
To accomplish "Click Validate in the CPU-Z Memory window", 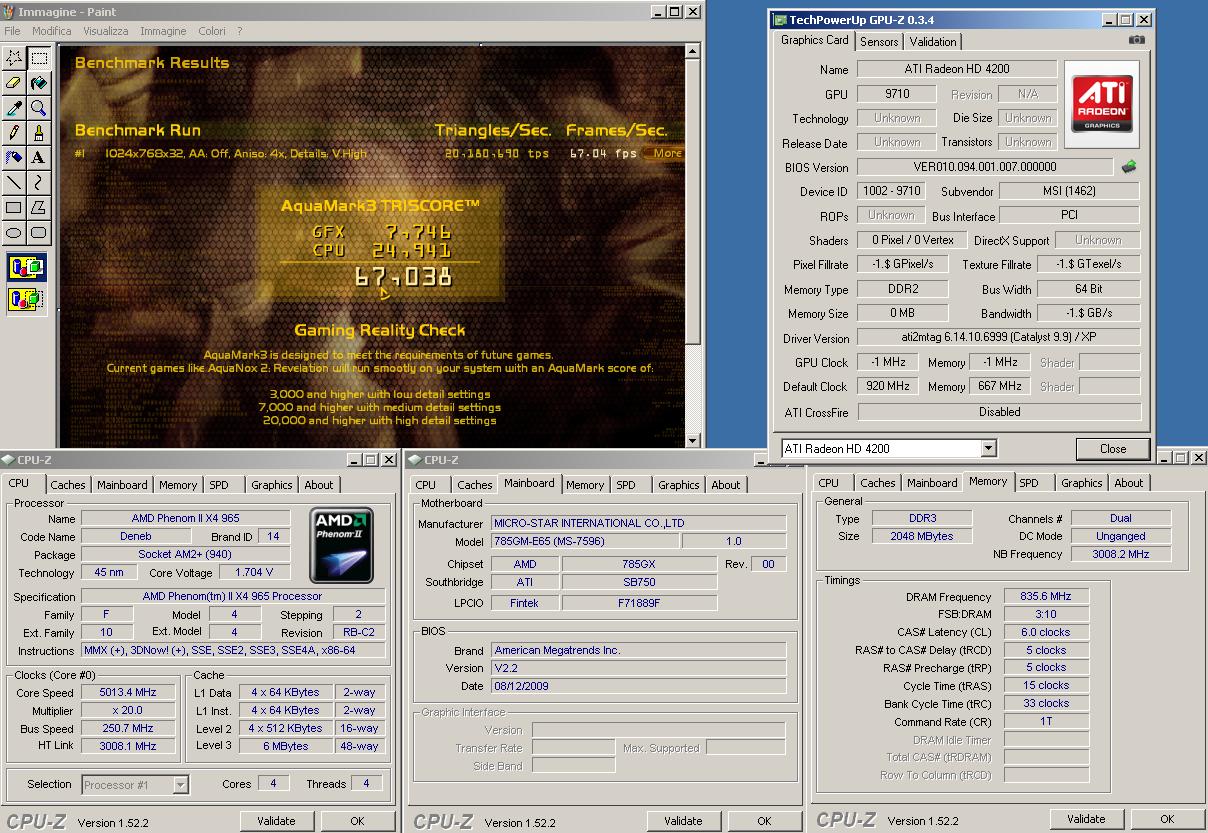I will [1086, 819].
